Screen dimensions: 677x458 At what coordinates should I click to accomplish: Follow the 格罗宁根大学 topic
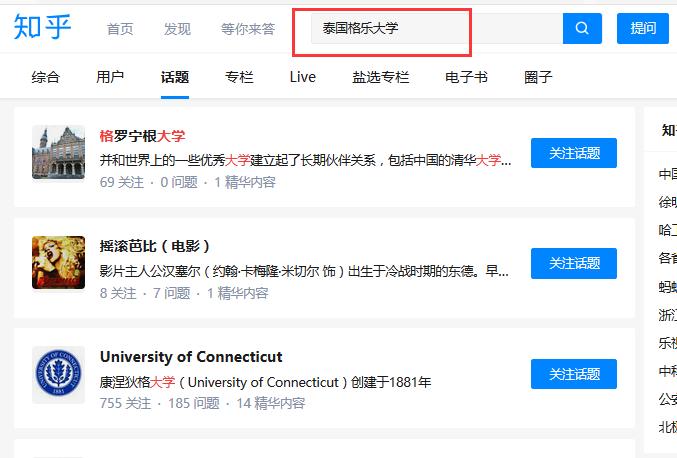point(574,153)
